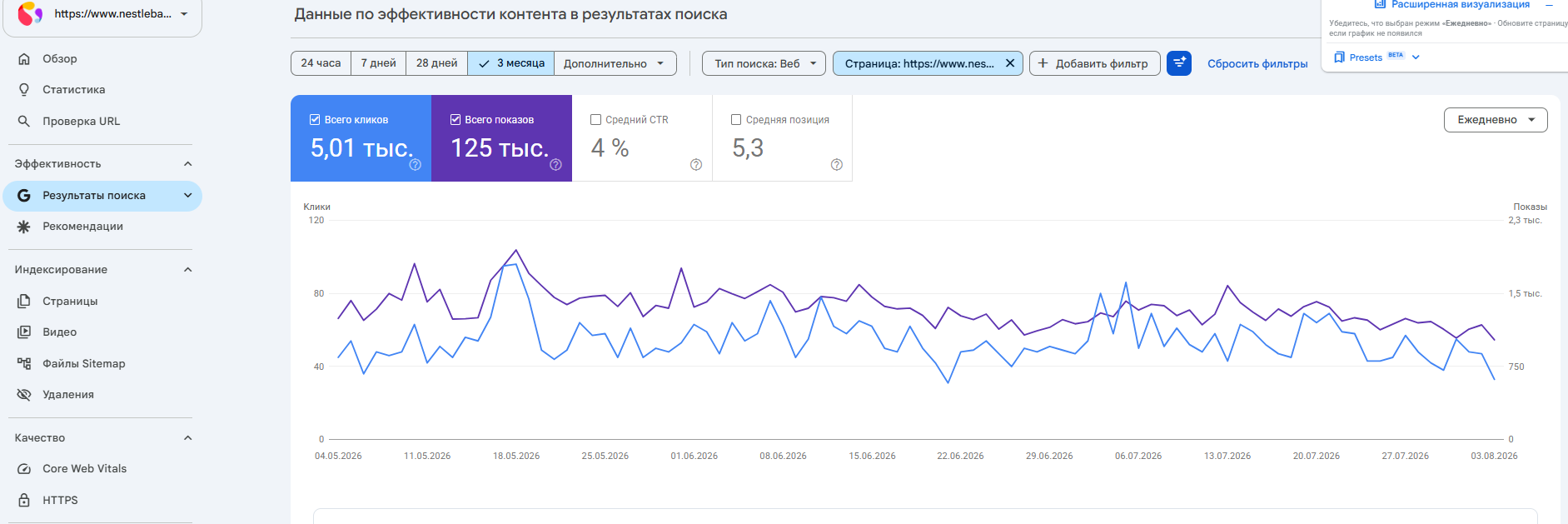Select the 28 дней date tab
Viewport: 1568px width, 524px height.
pyautogui.click(x=436, y=63)
